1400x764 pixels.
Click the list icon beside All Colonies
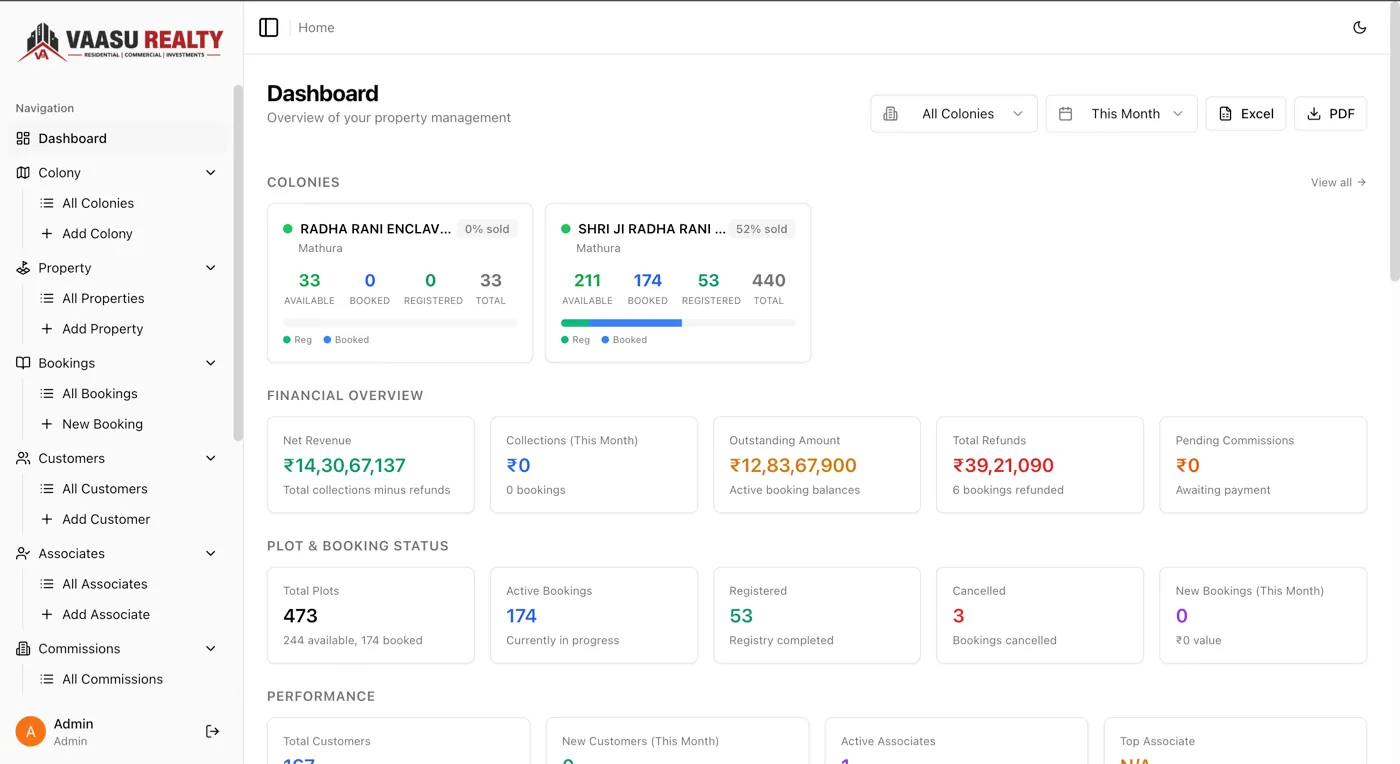[47, 203]
